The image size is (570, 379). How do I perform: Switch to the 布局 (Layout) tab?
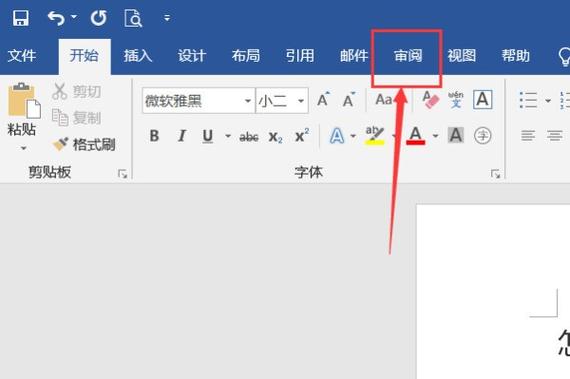pos(246,56)
